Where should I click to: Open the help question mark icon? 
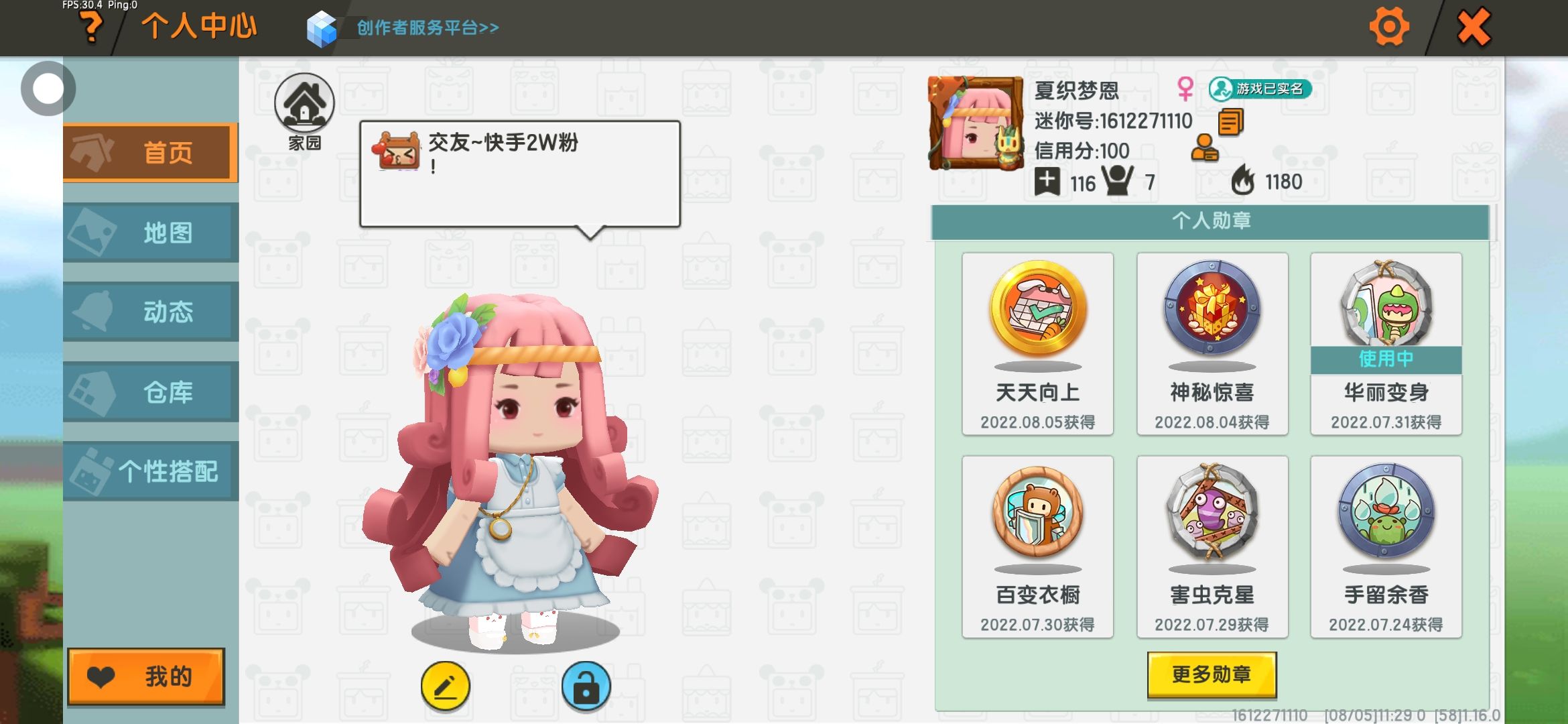(92, 27)
